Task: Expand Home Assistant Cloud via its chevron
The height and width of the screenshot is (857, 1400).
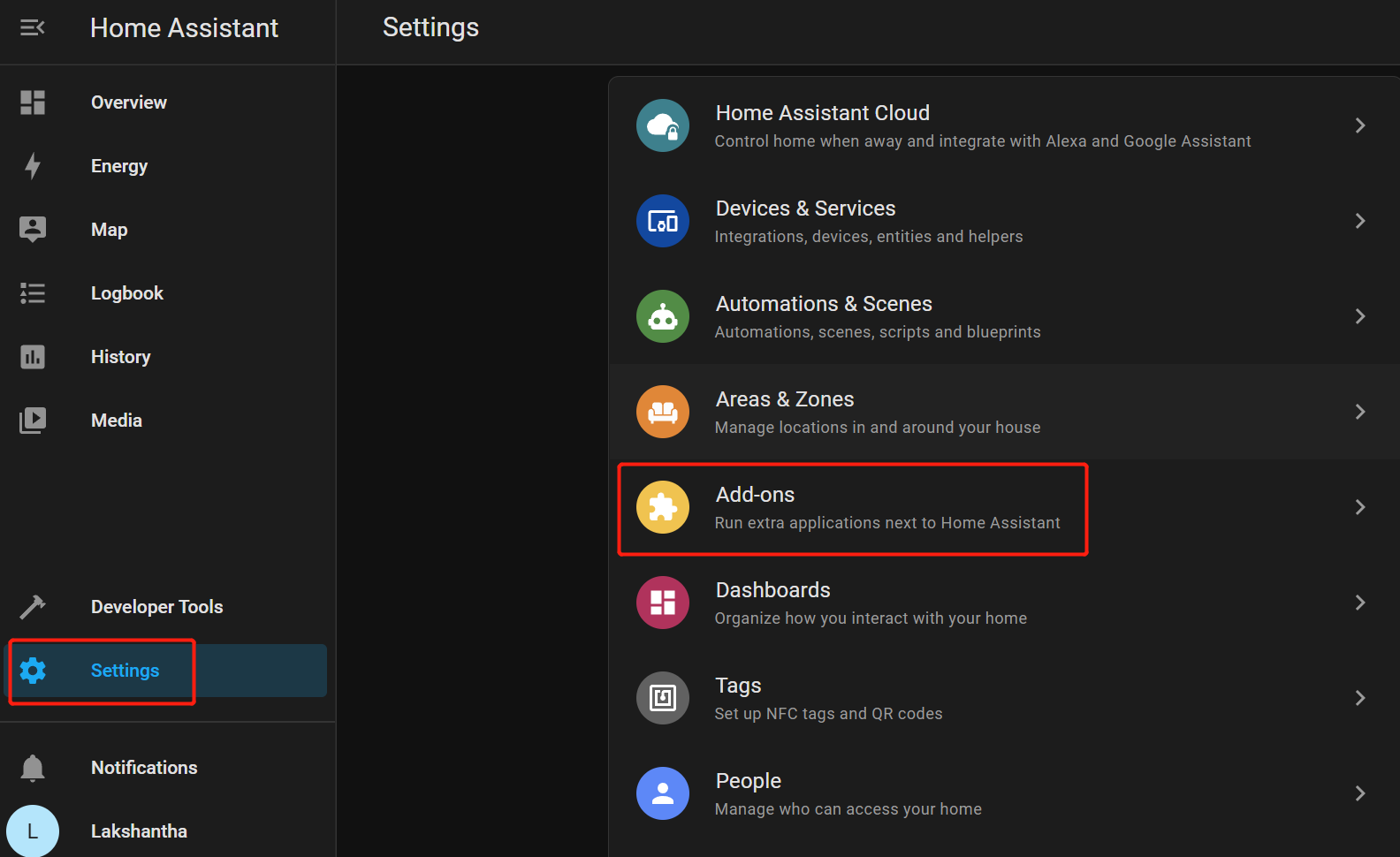Action: click(x=1360, y=125)
